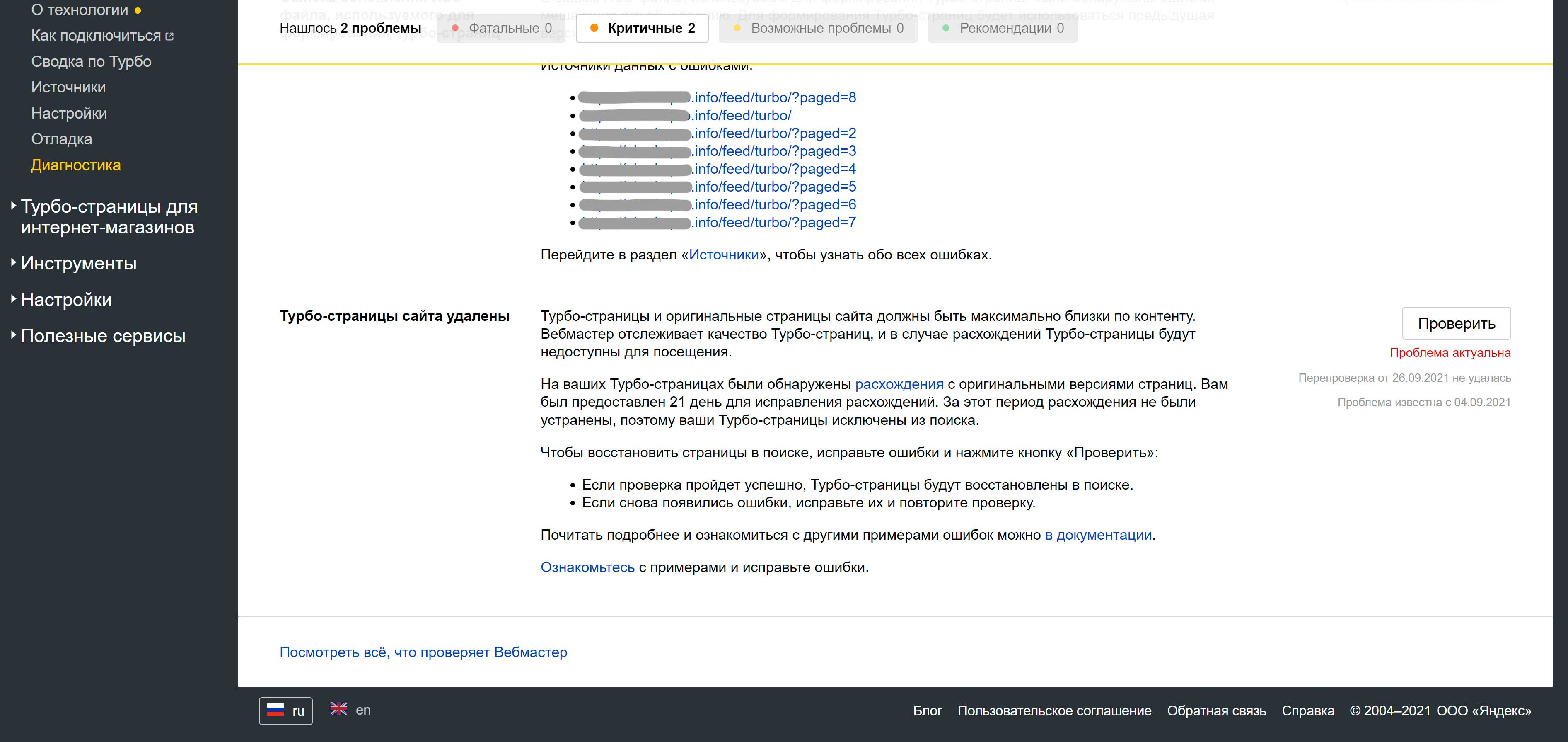
Task: Expand 'Турбо-страницы для интернет-магазинов' section
Action: pos(109,217)
